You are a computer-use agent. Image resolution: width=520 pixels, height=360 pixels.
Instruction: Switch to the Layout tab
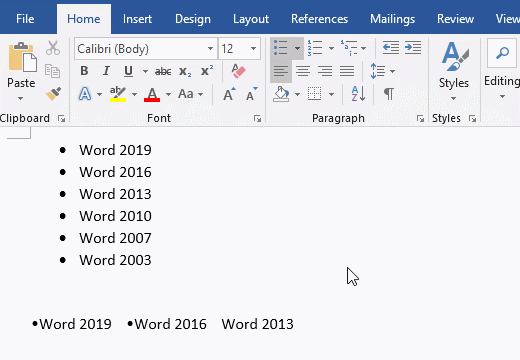[251, 19]
